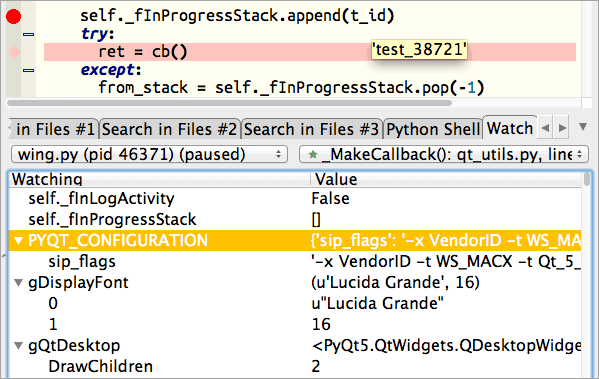This screenshot has height=379, width=599.
Task: Click the horizontal scrollbar below the editor
Action: (229, 103)
